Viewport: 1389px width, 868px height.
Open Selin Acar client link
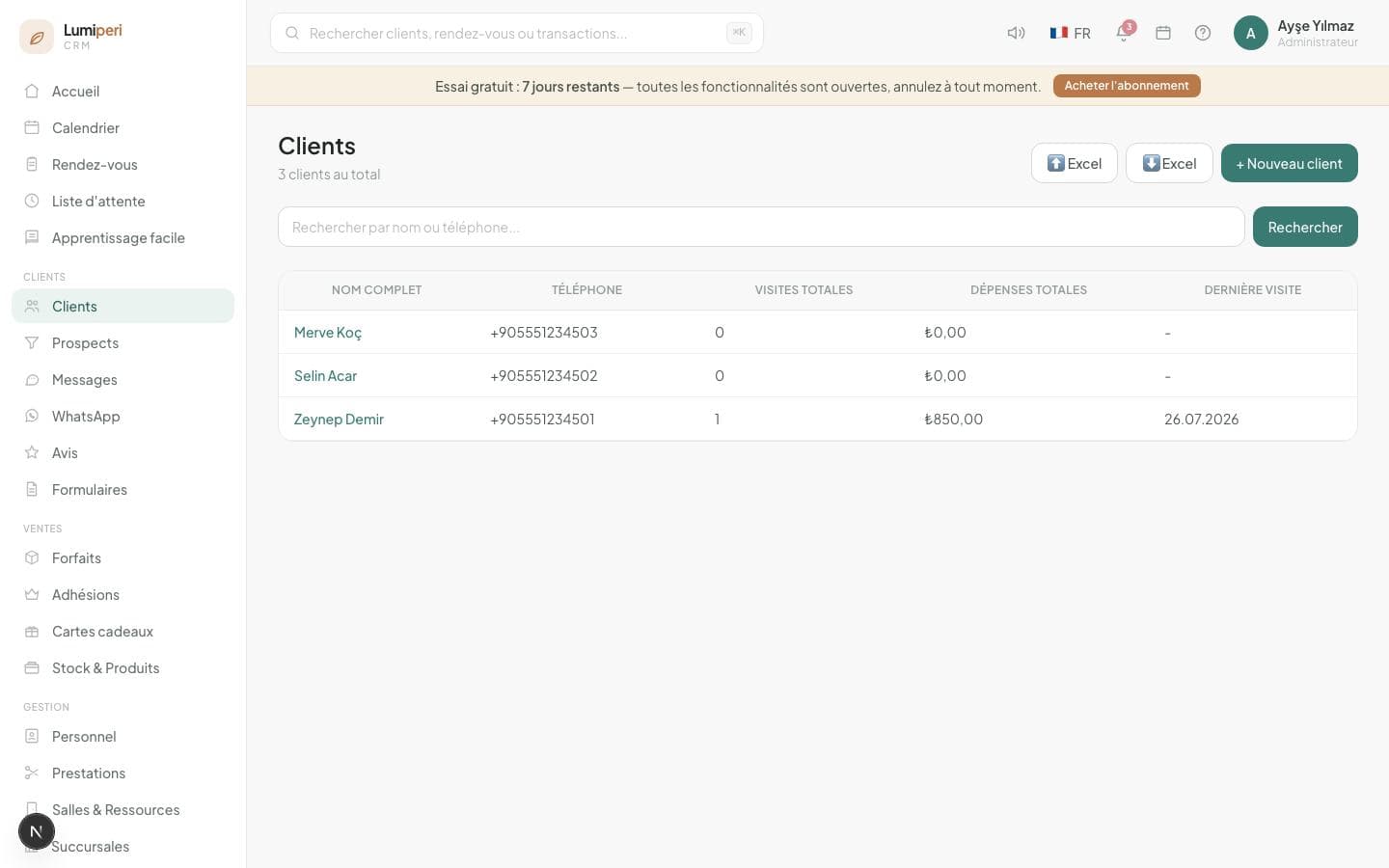[x=325, y=375]
